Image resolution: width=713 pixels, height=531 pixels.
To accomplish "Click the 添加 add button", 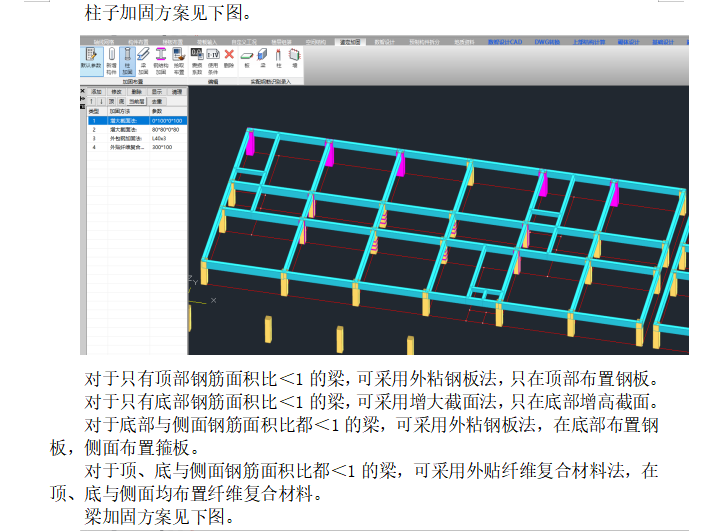I will [x=96, y=92].
